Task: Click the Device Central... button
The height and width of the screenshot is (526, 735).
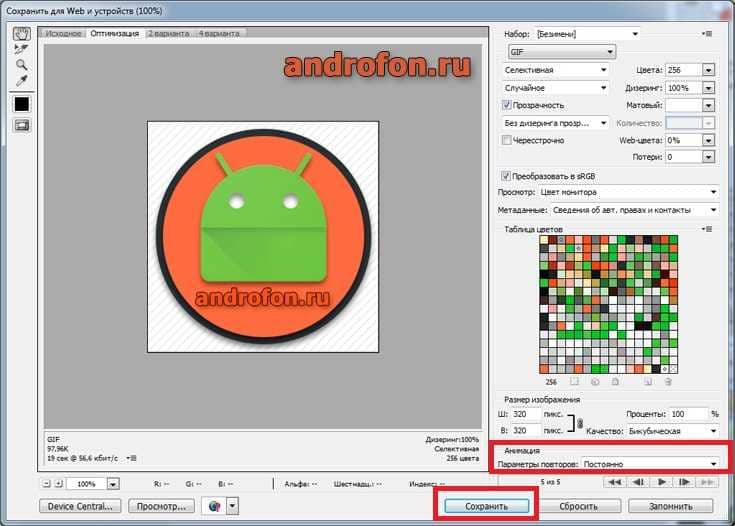Action: [x=80, y=506]
